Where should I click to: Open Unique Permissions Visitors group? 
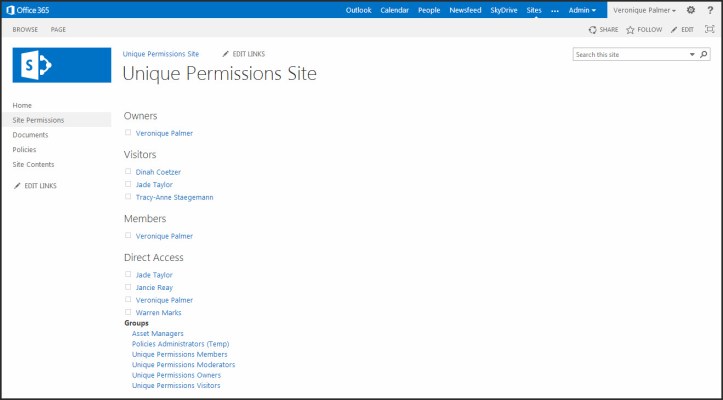(x=176, y=385)
